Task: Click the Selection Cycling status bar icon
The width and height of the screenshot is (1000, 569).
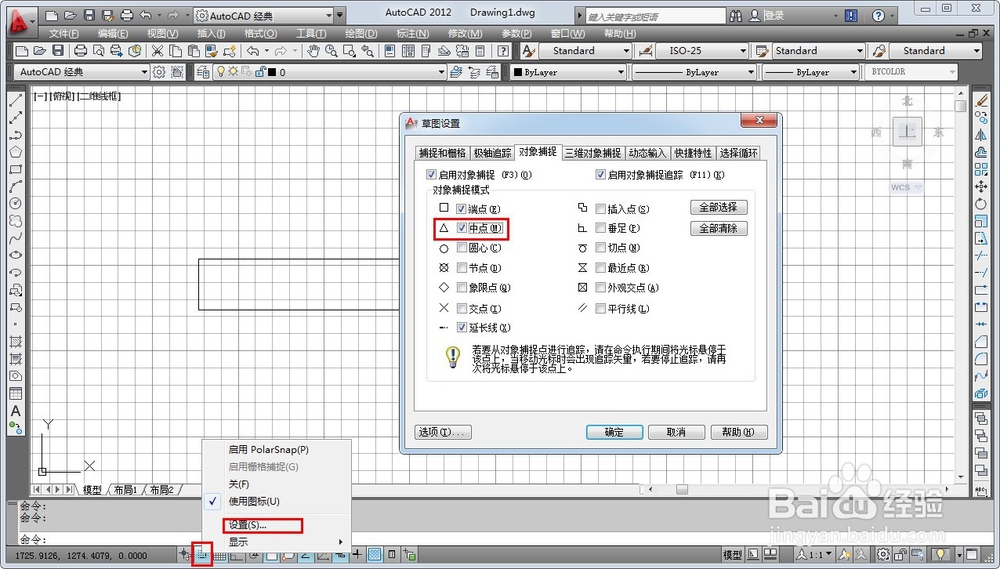Action: point(409,556)
